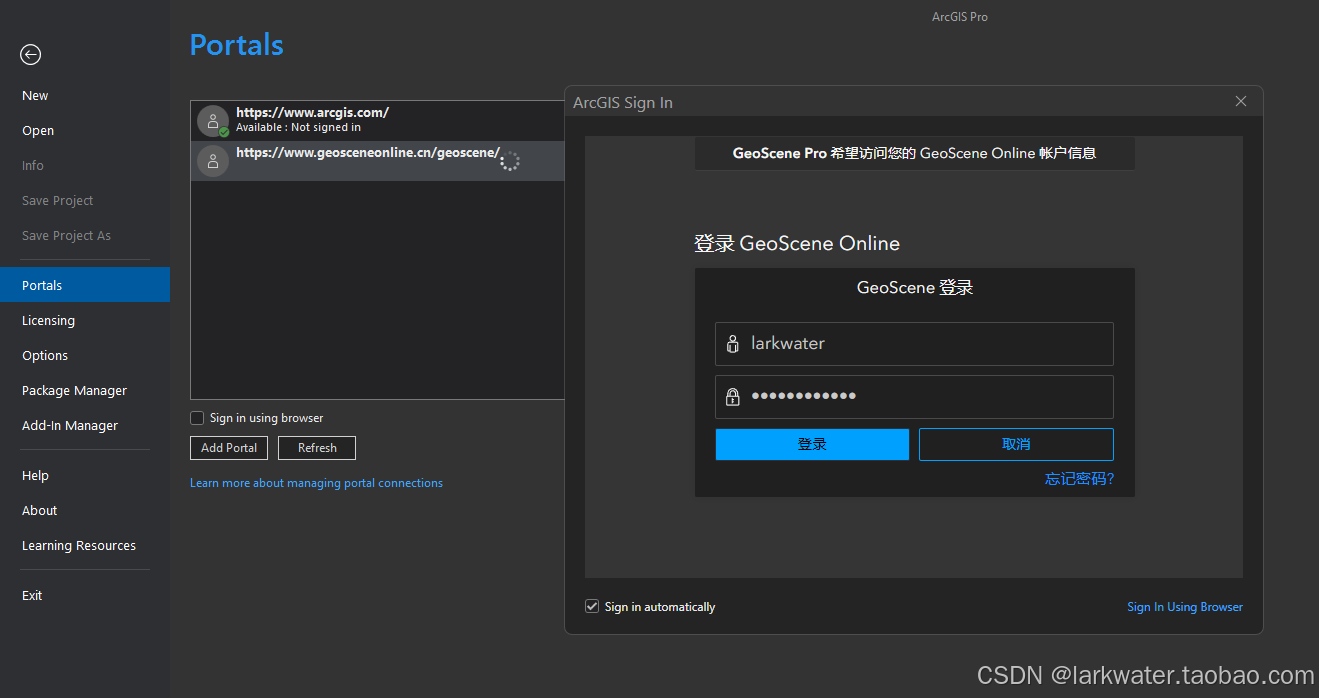Close the ArcGIS Sign In dialog
1319x698 pixels.
pyautogui.click(x=1241, y=101)
